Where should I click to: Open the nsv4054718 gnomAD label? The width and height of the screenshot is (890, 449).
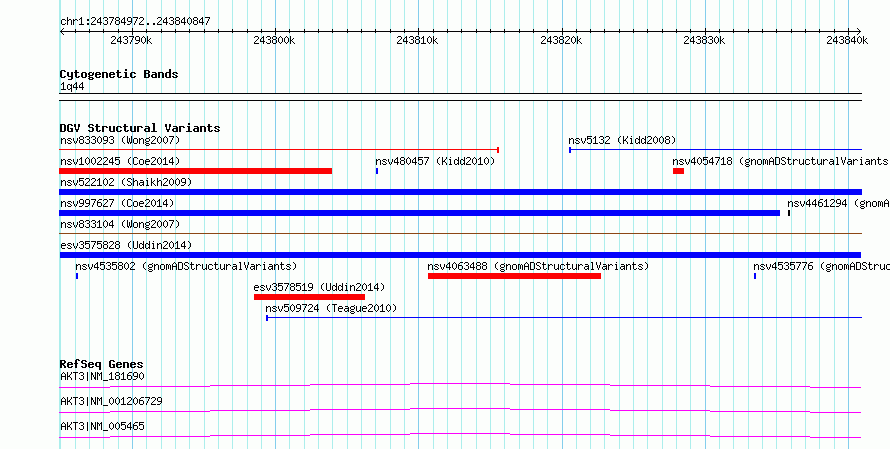pos(780,161)
